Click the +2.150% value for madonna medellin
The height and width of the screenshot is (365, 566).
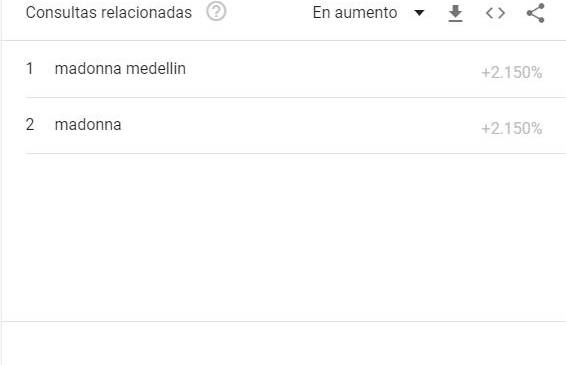(x=511, y=73)
